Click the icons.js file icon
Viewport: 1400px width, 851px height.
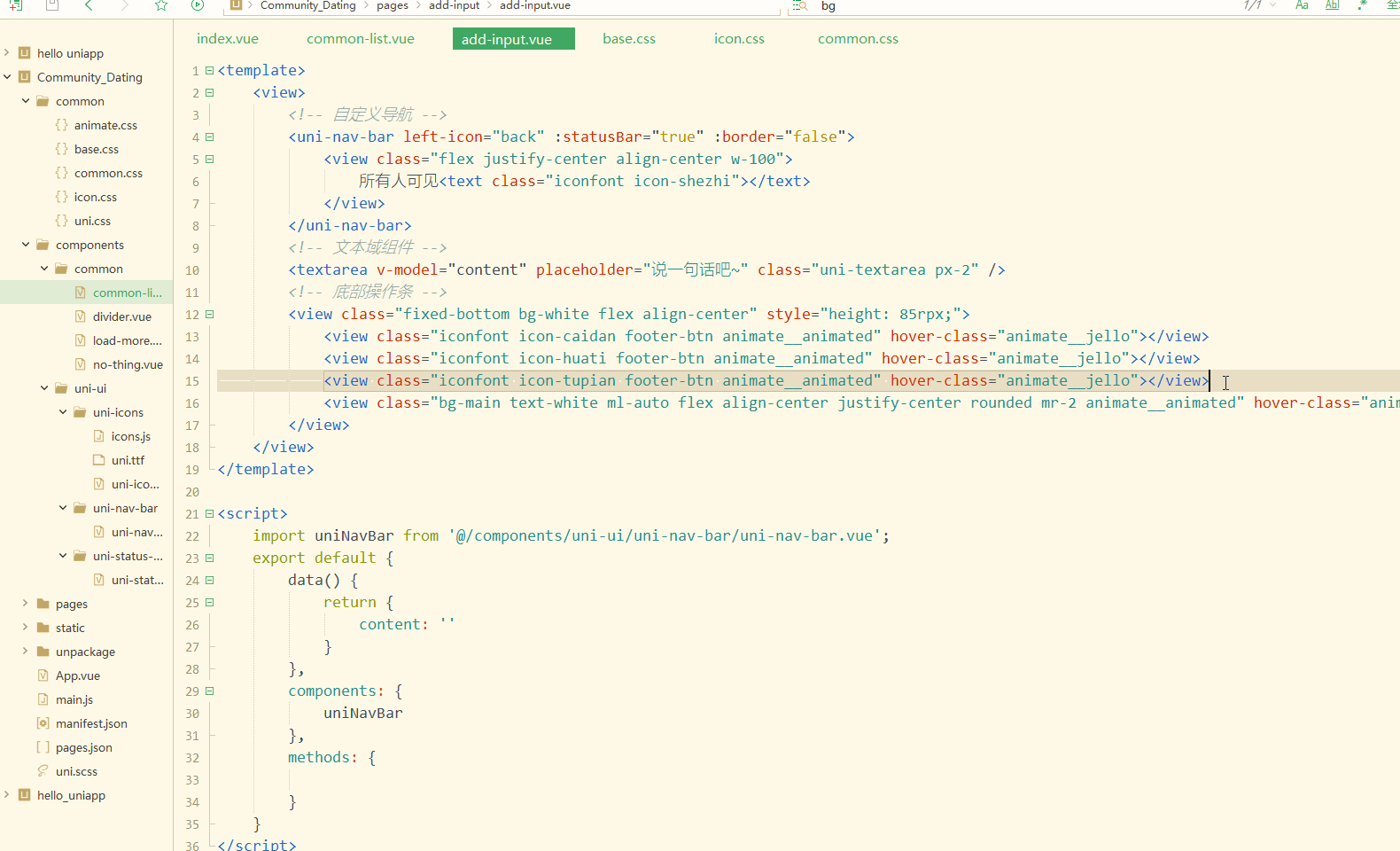99,436
